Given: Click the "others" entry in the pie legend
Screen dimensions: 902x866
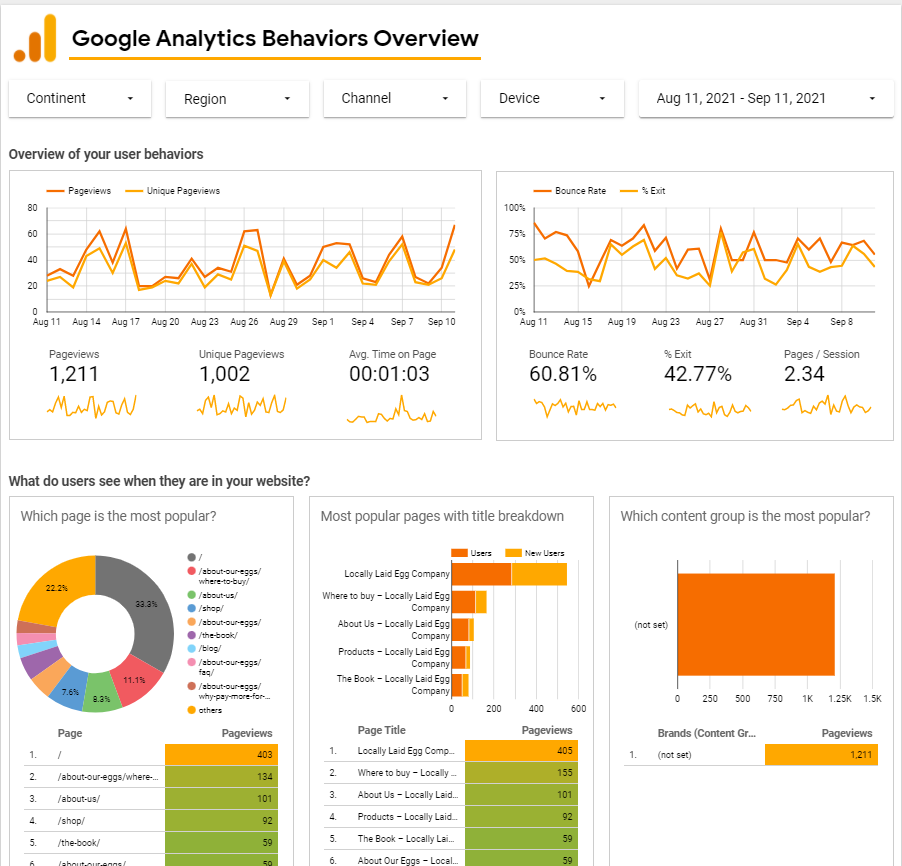Looking at the screenshot, I should click(x=205, y=710).
